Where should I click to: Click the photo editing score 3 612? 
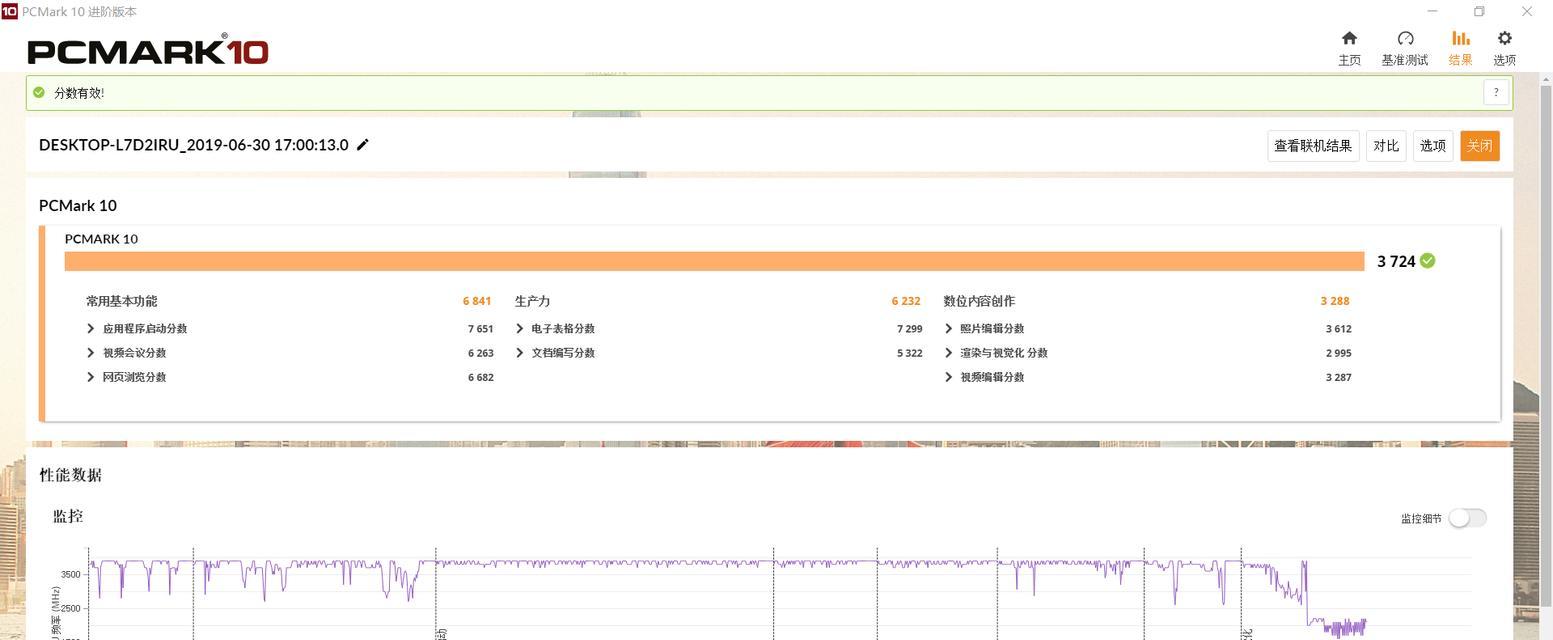click(1338, 329)
